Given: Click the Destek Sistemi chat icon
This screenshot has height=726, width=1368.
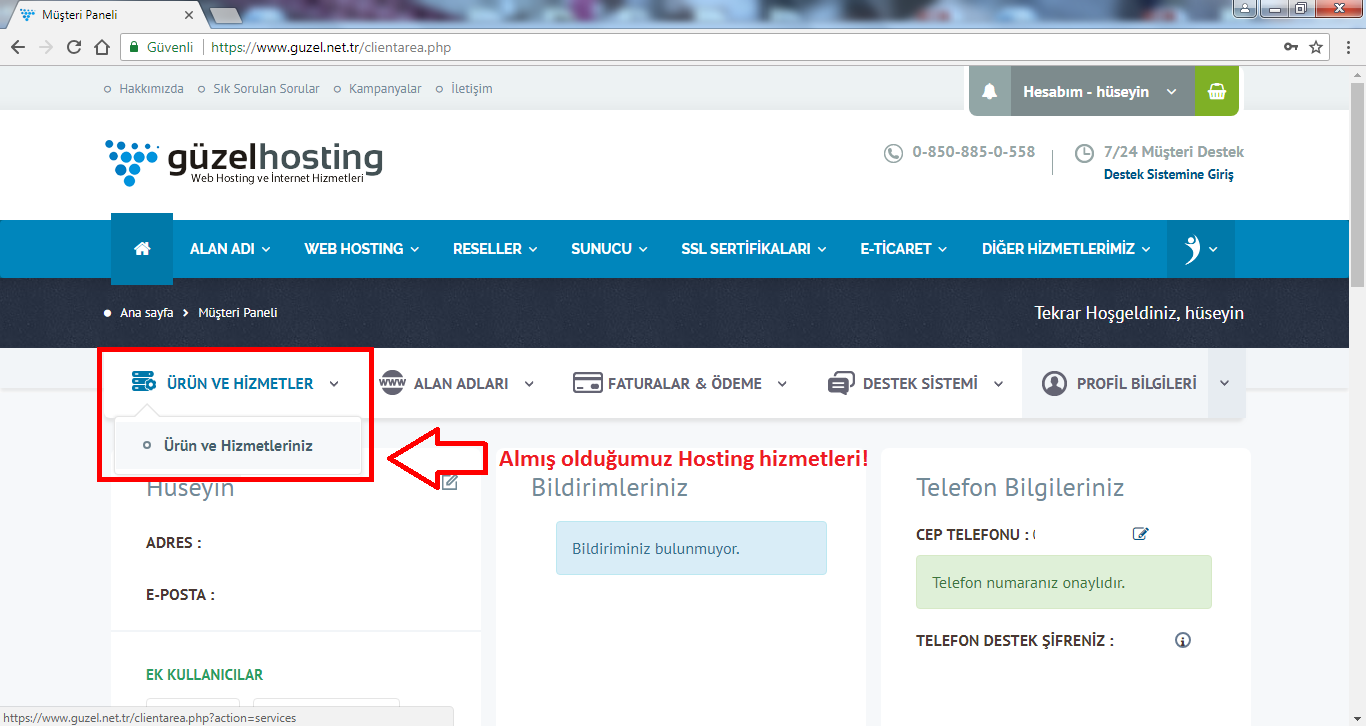Looking at the screenshot, I should pyautogui.click(x=841, y=383).
